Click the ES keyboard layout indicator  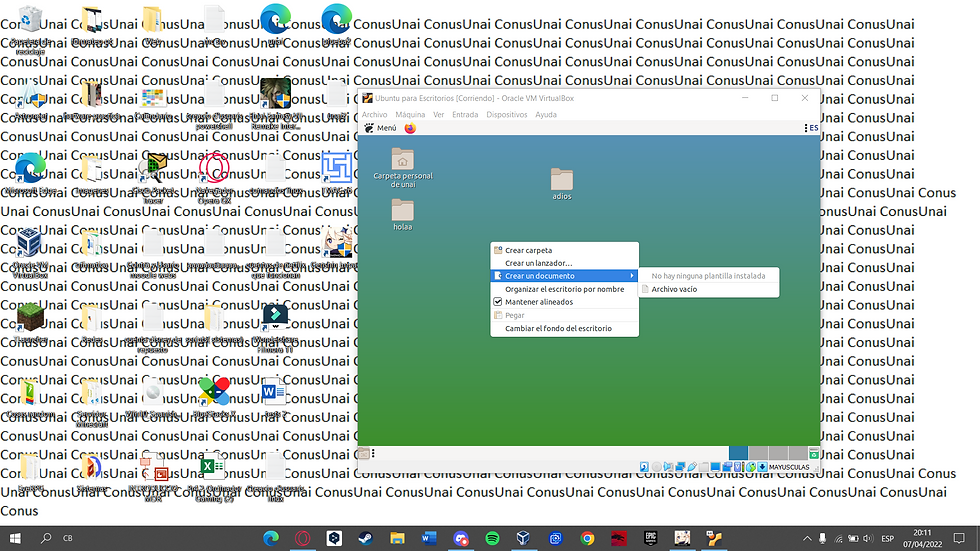(812, 127)
